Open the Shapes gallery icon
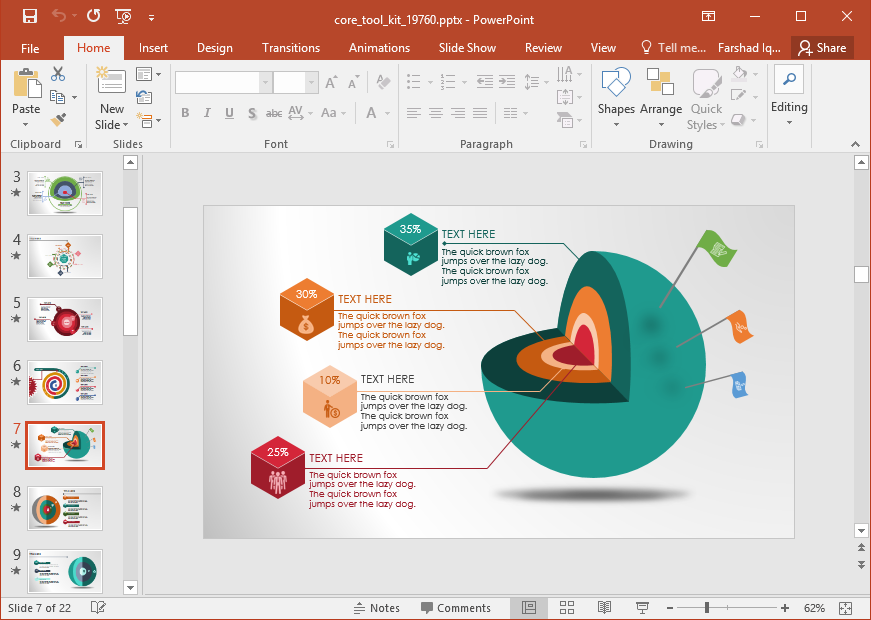This screenshot has width=871, height=620. click(x=615, y=82)
